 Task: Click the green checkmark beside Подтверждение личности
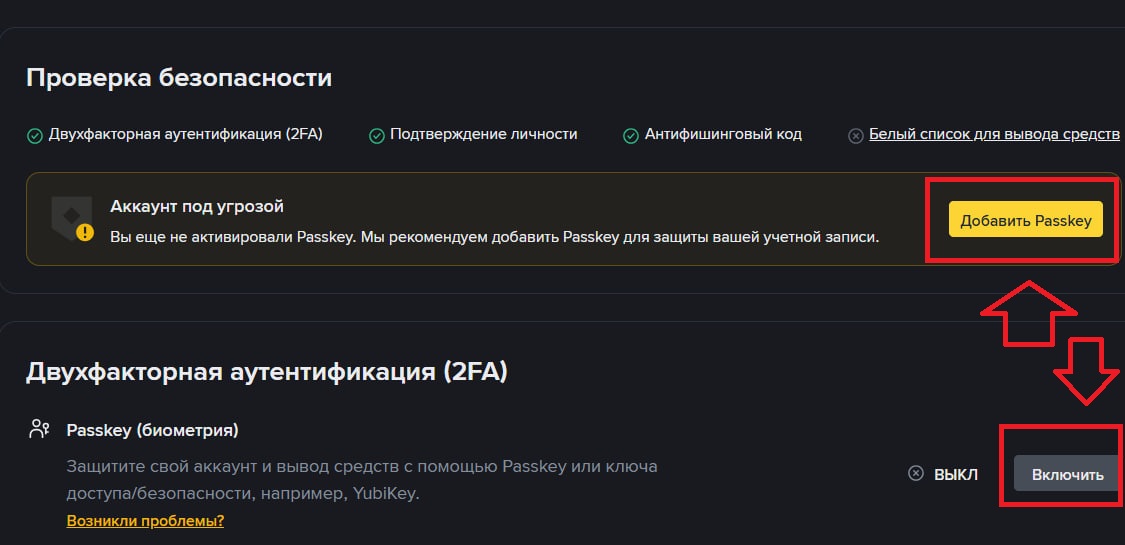[x=377, y=135]
